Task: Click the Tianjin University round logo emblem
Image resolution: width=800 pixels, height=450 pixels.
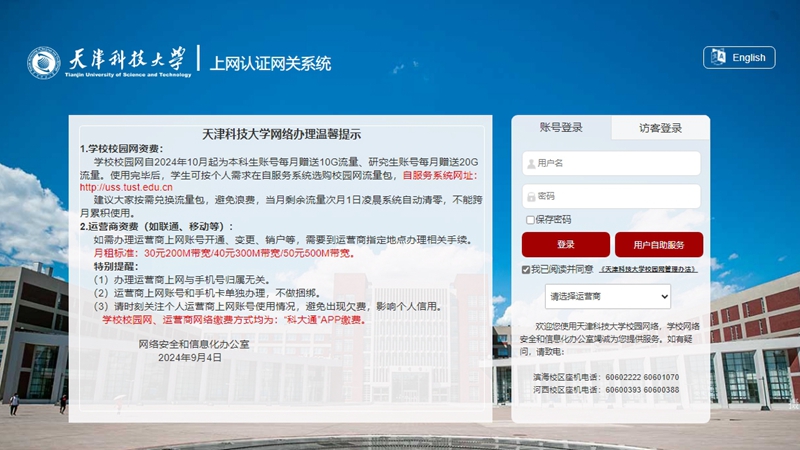Action: tap(43, 63)
